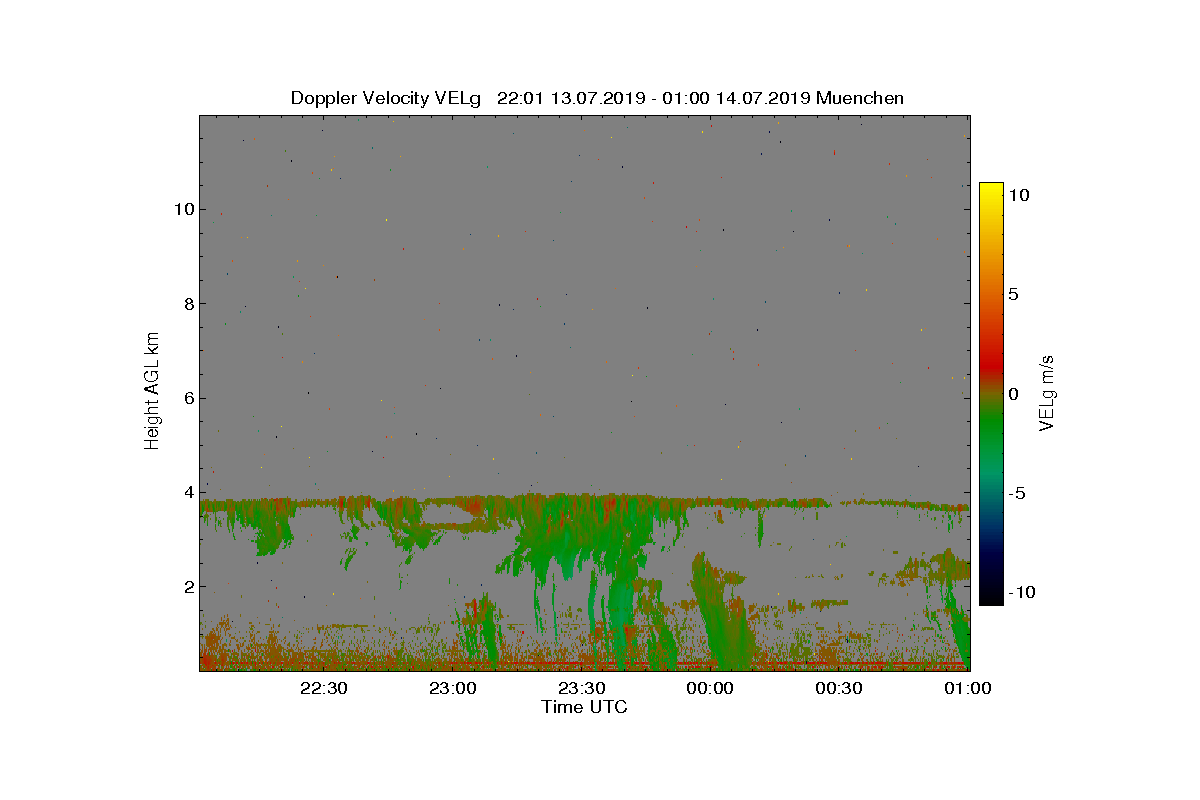Click the colorbar value 5 label
The image size is (1200, 800).
1013,295
